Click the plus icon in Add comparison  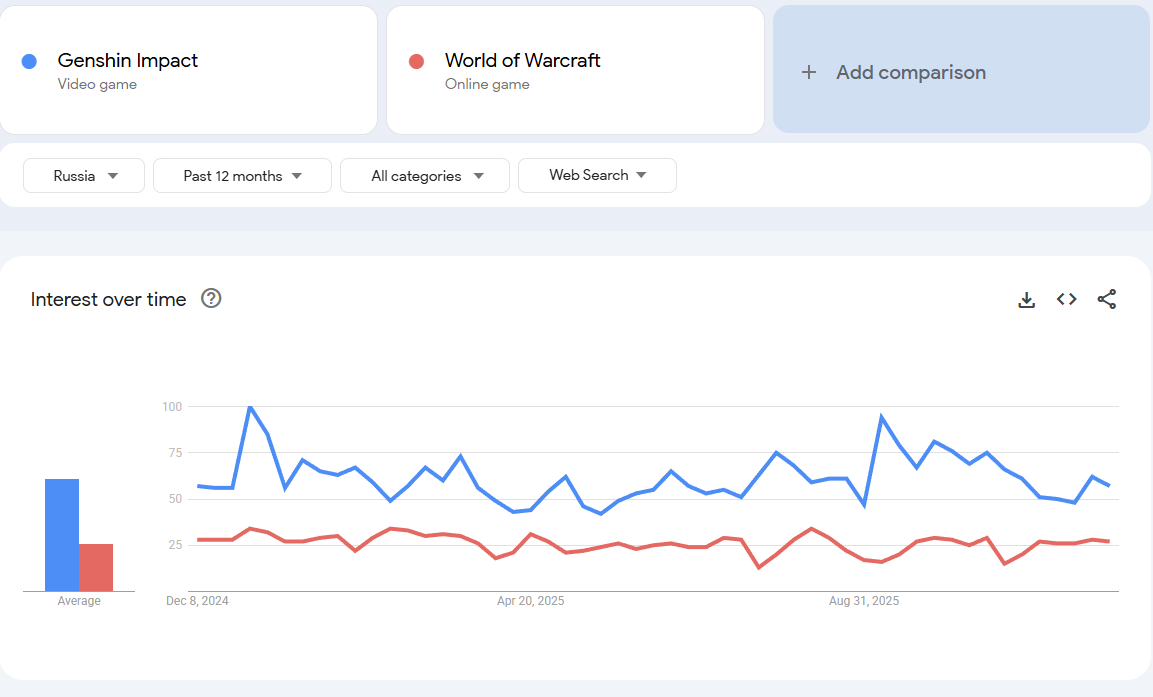809,72
